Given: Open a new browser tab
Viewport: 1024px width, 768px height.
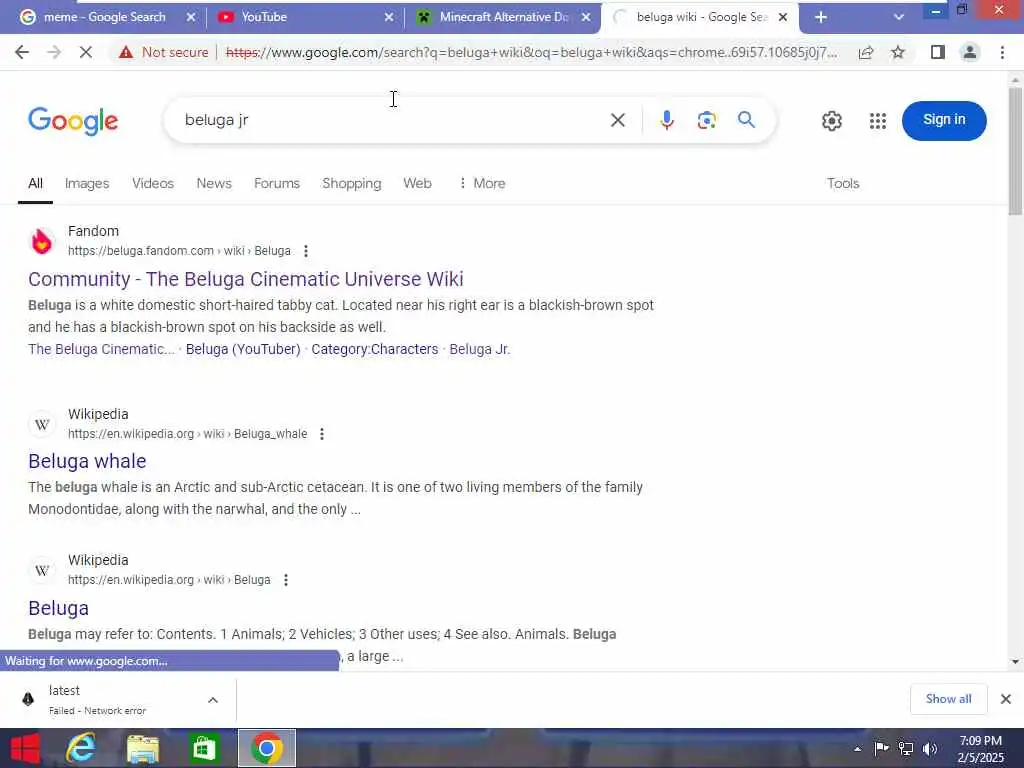Looking at the screenshot, I should coord(821,17).
